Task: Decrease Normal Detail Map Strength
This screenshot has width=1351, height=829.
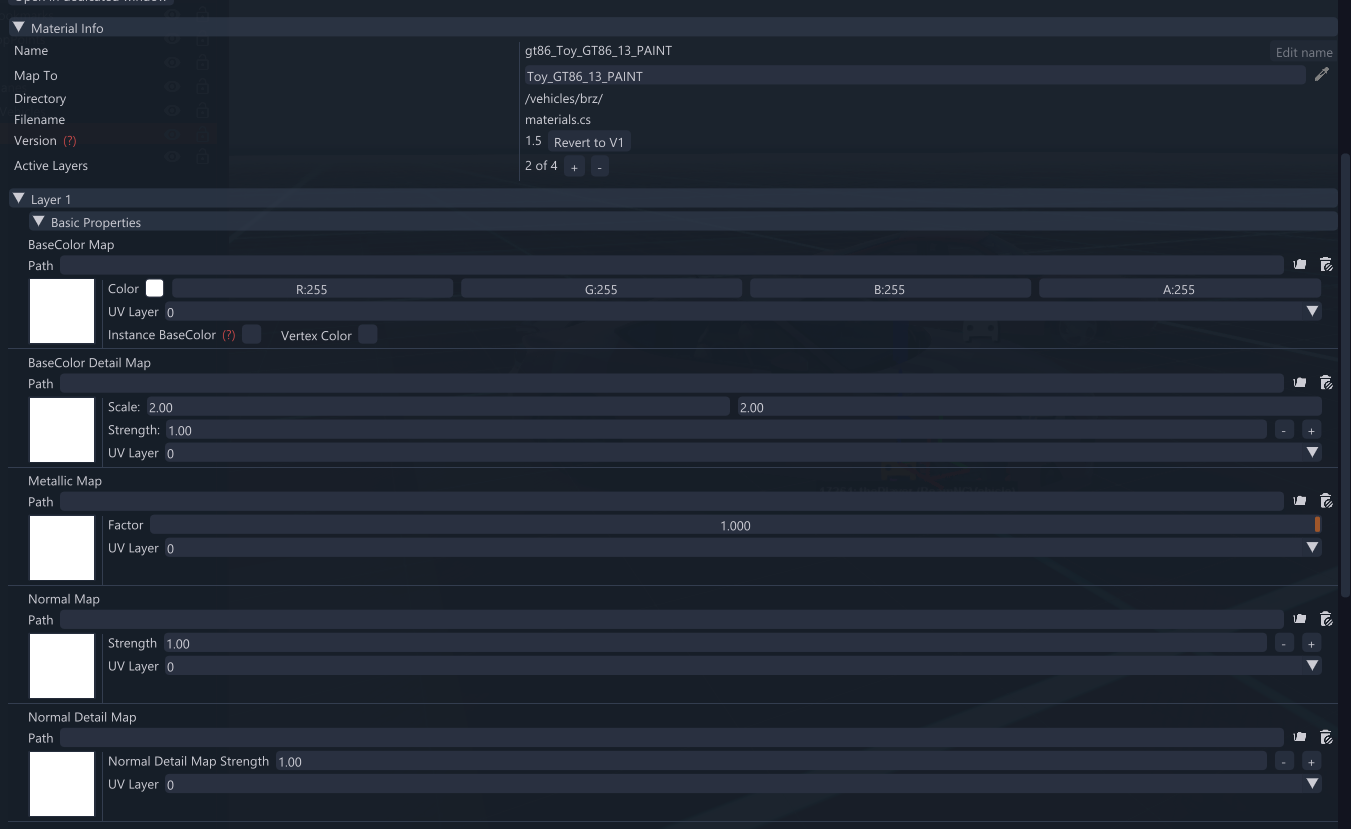Action: click(1284, 761)
